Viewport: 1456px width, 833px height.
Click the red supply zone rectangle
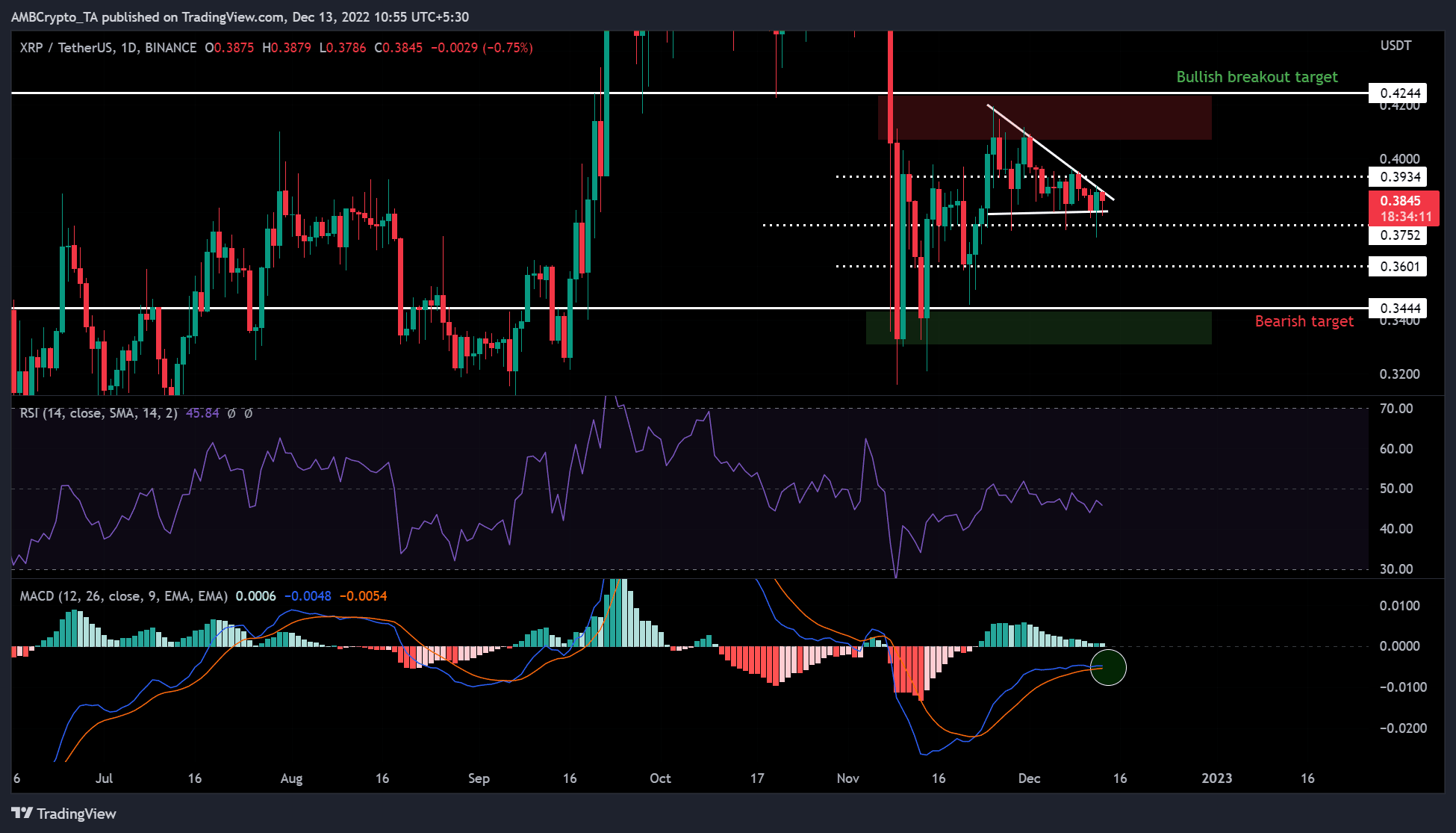(1045, 117)
